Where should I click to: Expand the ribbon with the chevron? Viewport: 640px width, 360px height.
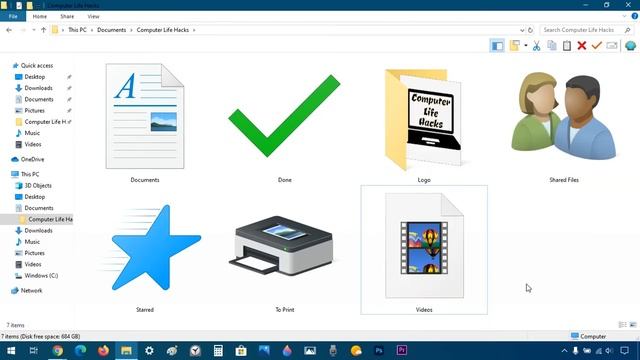pos(624,16)
